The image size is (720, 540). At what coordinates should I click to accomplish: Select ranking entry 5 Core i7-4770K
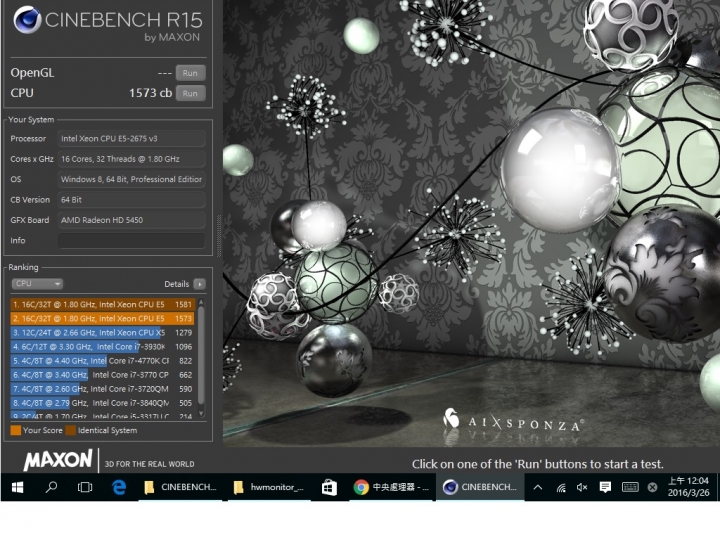(x=103, y=361)
